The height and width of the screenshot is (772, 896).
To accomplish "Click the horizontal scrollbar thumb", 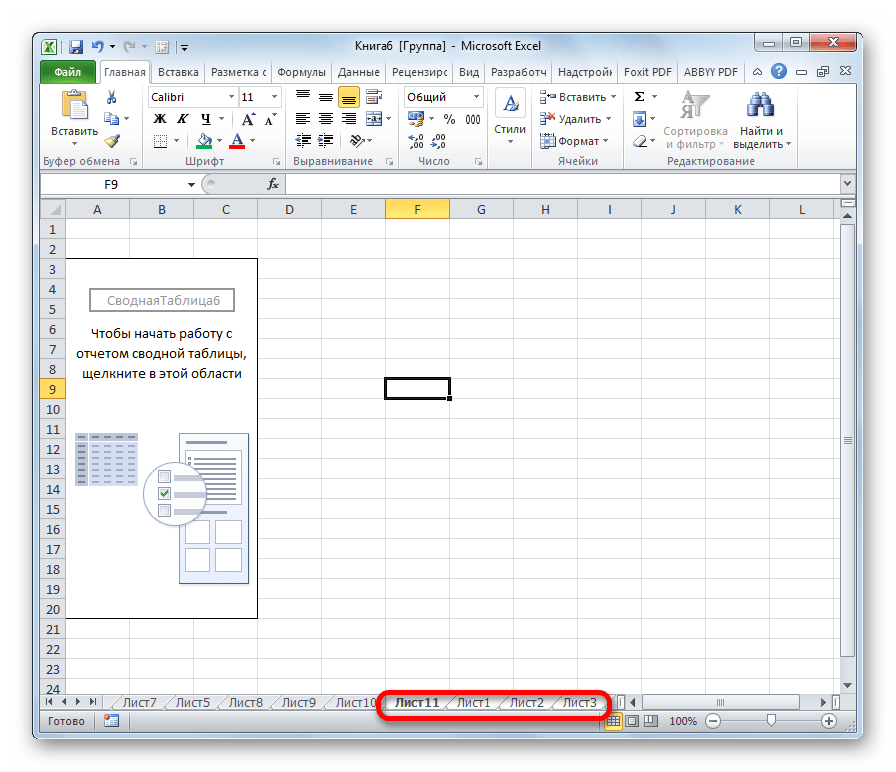I will pos(720,702).
